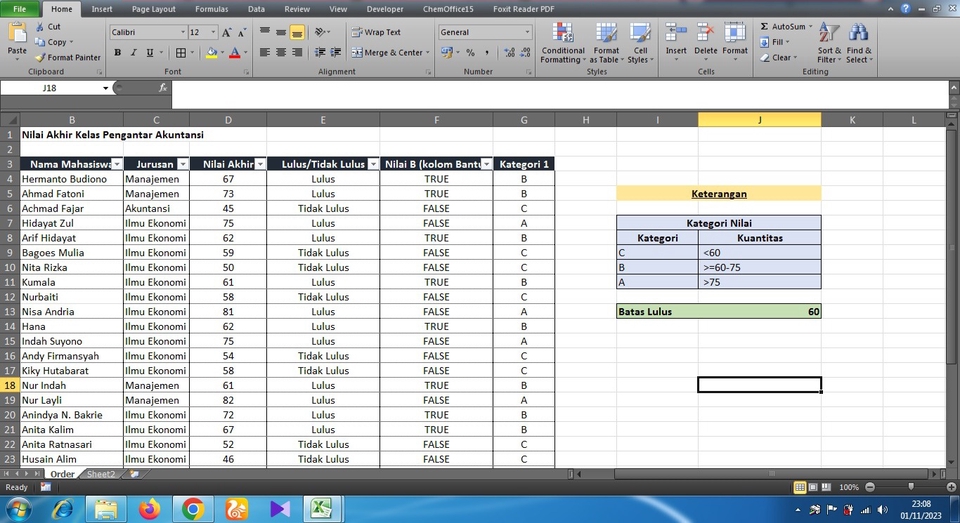Click the Fill button
960x523 pixels.
pos(775,42)
